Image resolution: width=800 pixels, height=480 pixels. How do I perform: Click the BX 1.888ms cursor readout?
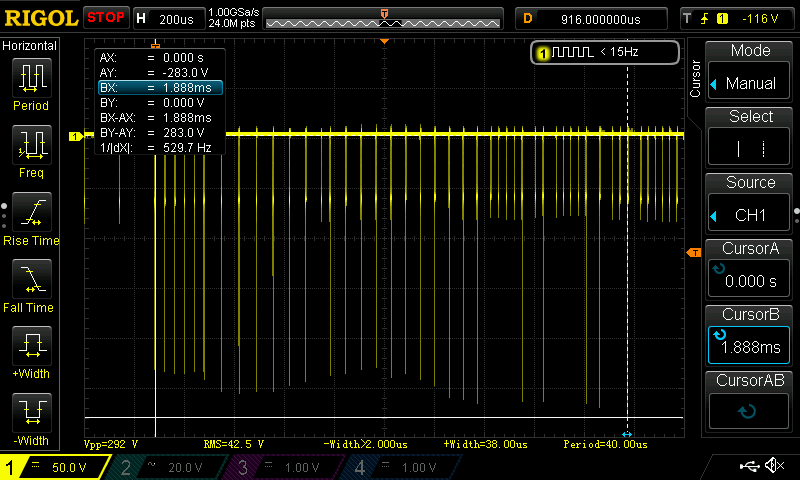pyautogui.click(x=160, y=88)
